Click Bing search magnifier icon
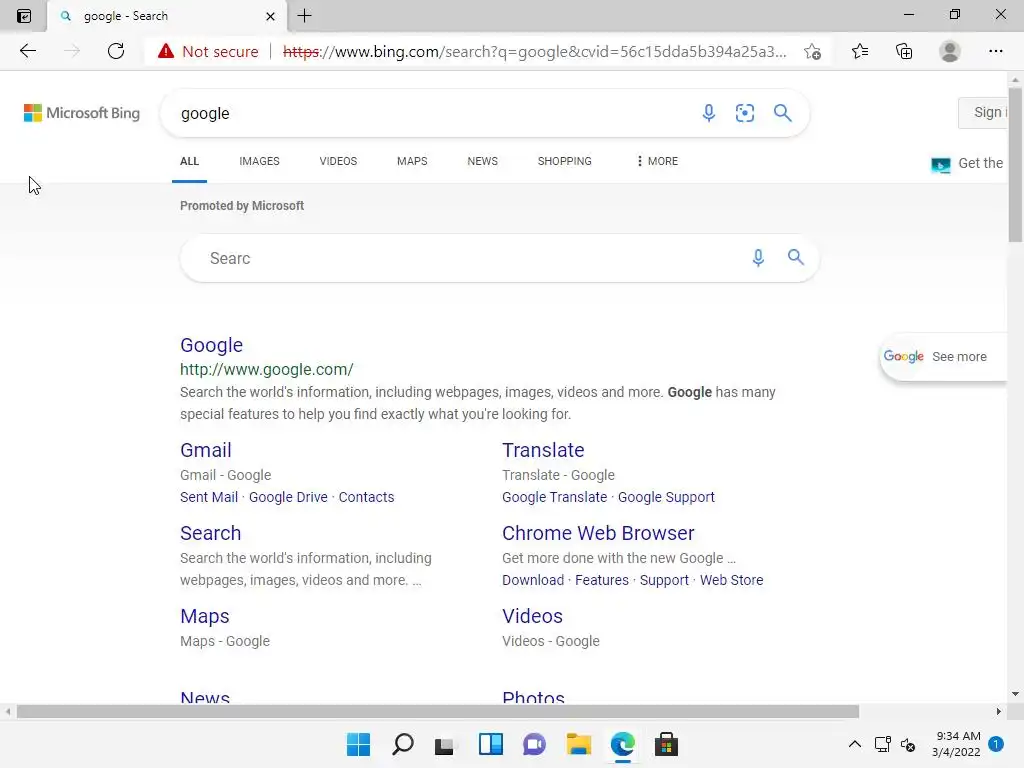Screen dimensions: 1024x768 coord(782,113)
